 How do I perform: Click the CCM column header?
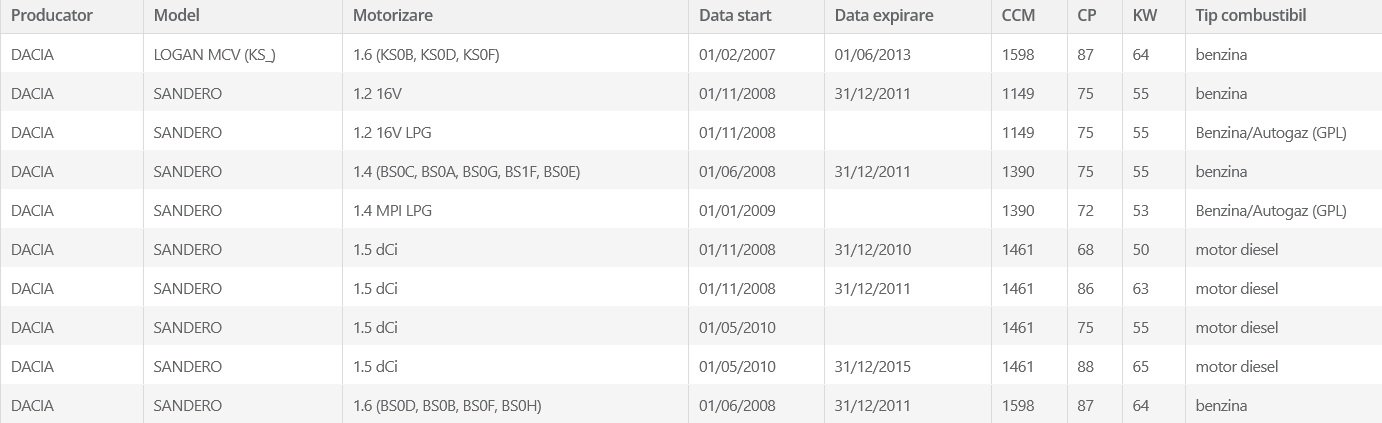pos(1018,16)
